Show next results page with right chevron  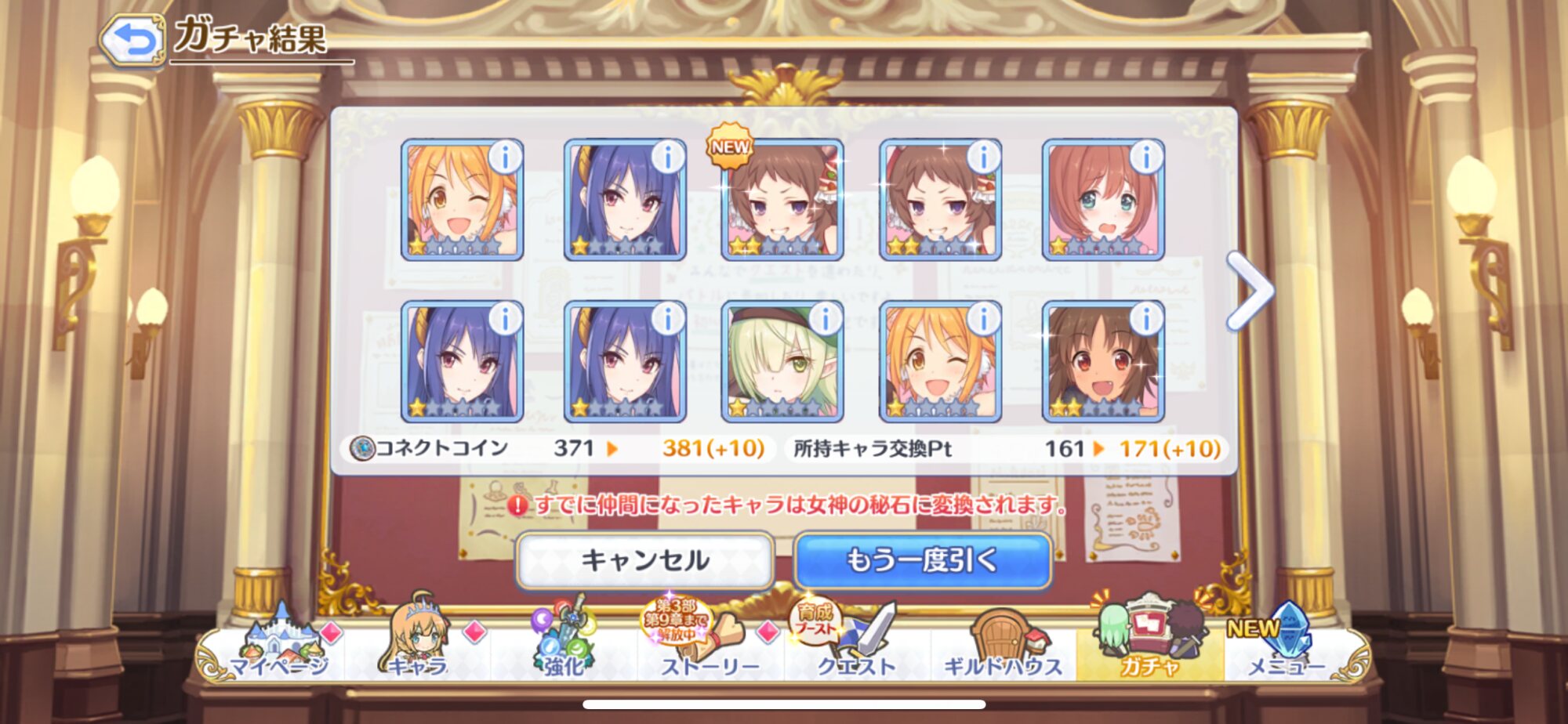click(1250, 291)
